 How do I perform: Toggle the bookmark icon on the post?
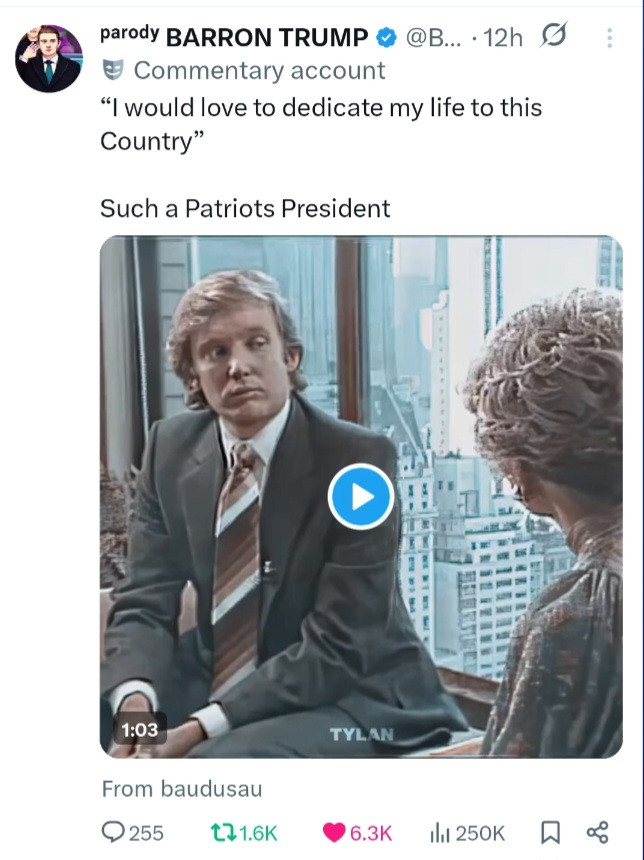549,832
